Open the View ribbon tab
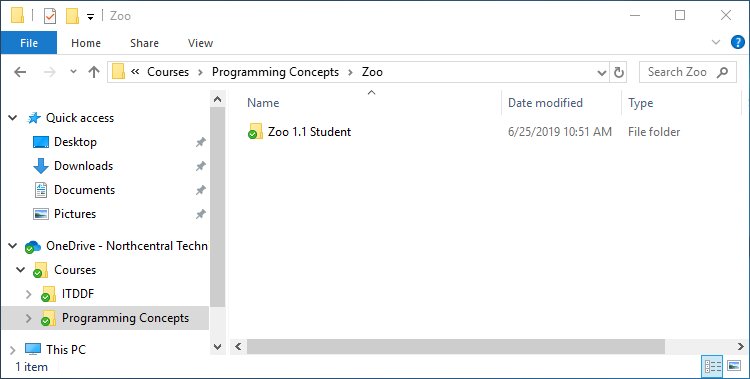 click(x=200, y=43)
